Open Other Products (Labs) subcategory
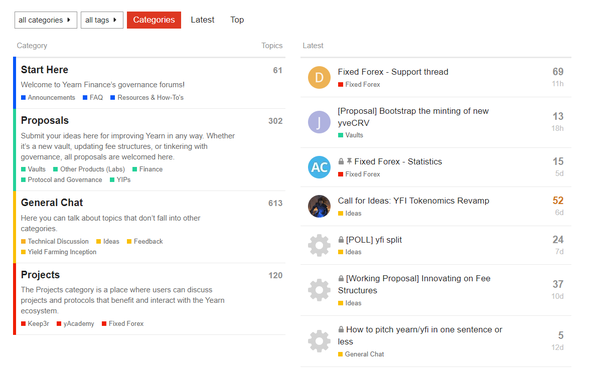 tap(89, 169)
